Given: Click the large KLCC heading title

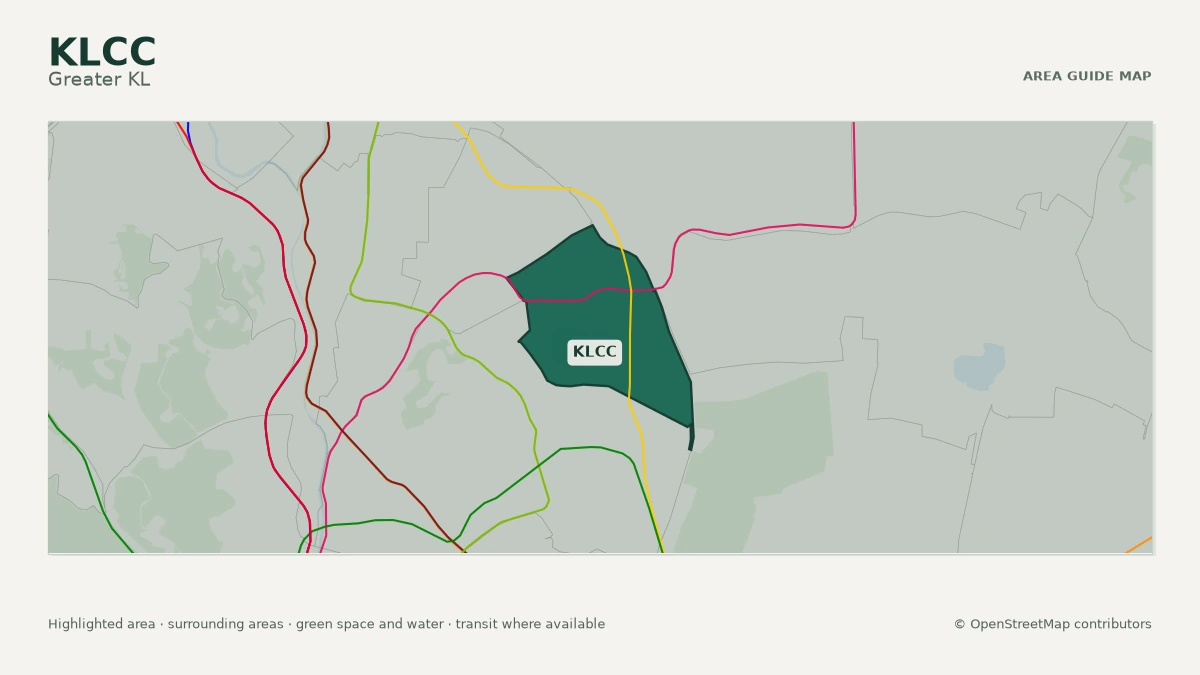Looking at the screenshot, I should 102,52.
